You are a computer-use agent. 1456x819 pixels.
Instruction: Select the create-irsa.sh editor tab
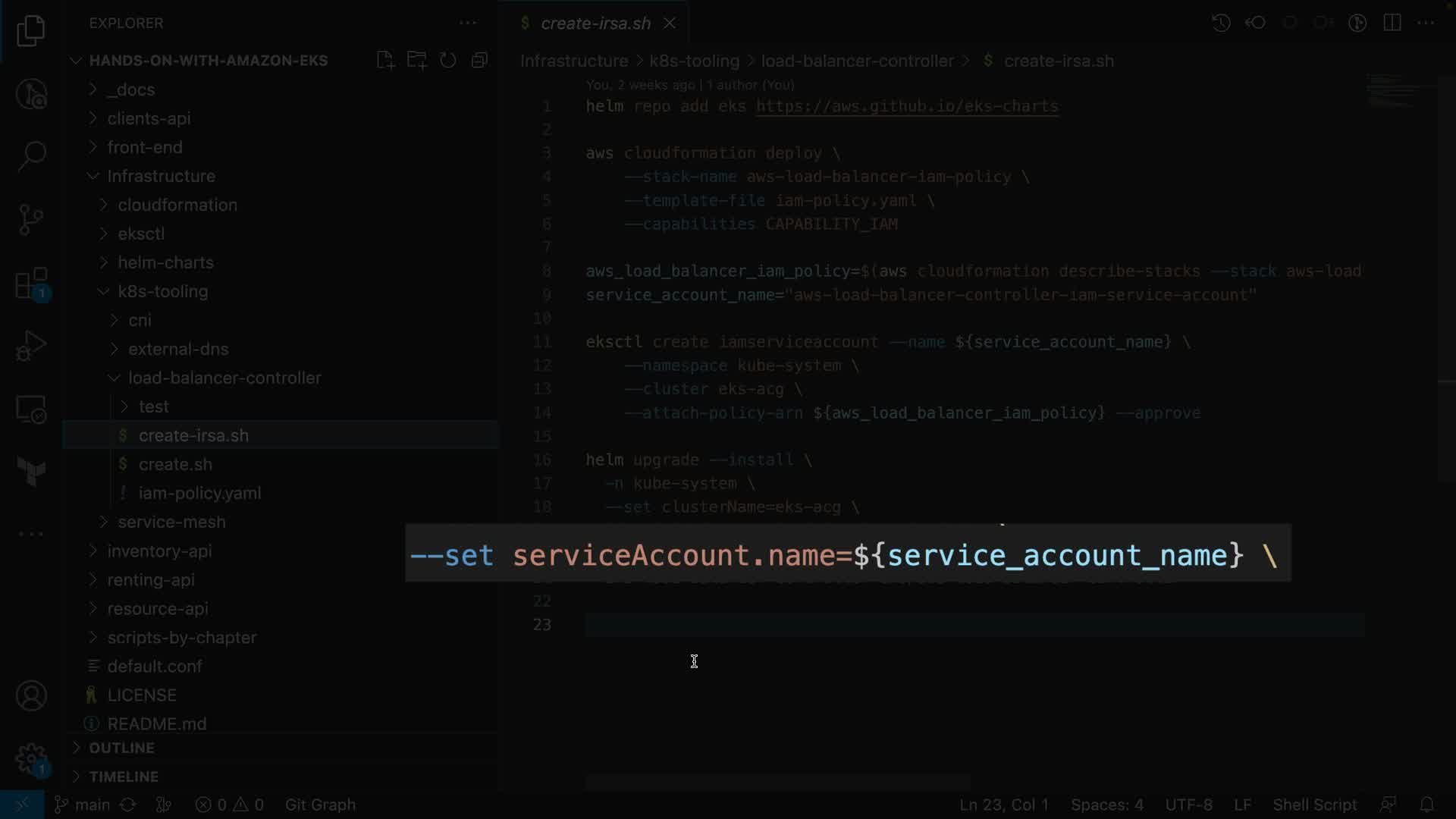(595, 23)
